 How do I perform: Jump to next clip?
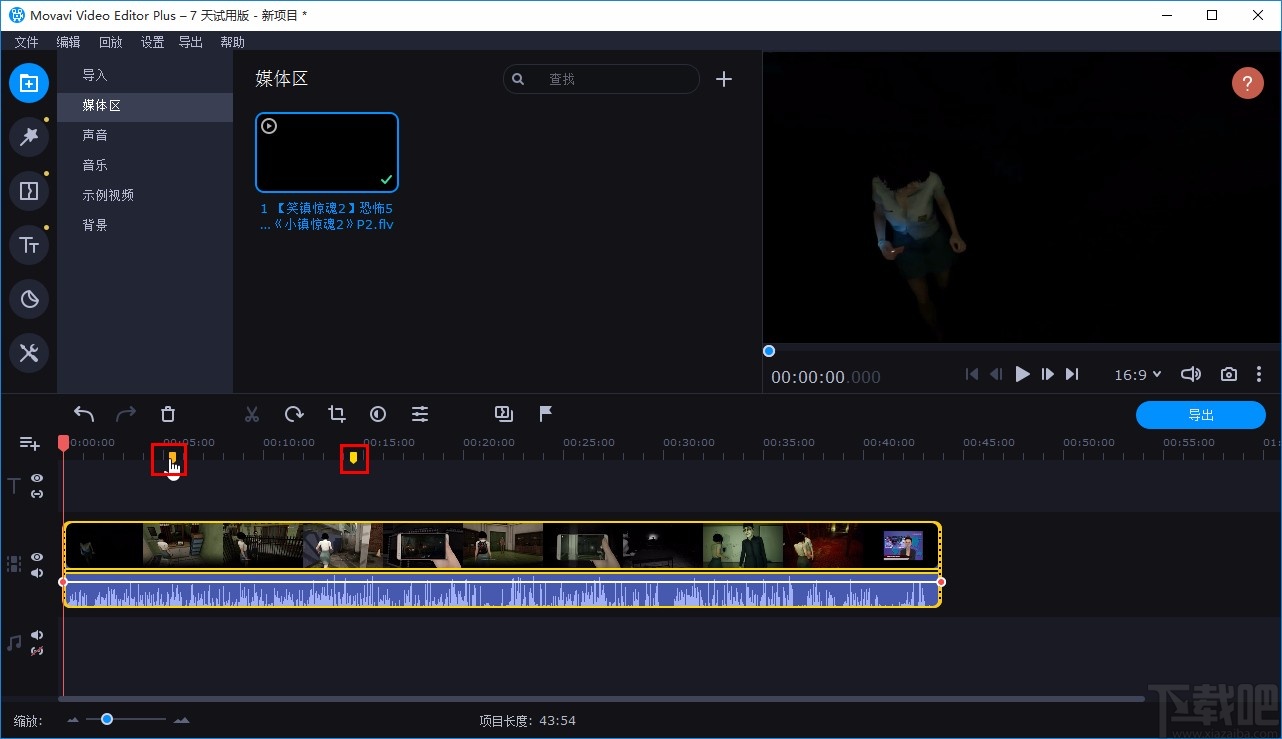[x=1072, y=374]
